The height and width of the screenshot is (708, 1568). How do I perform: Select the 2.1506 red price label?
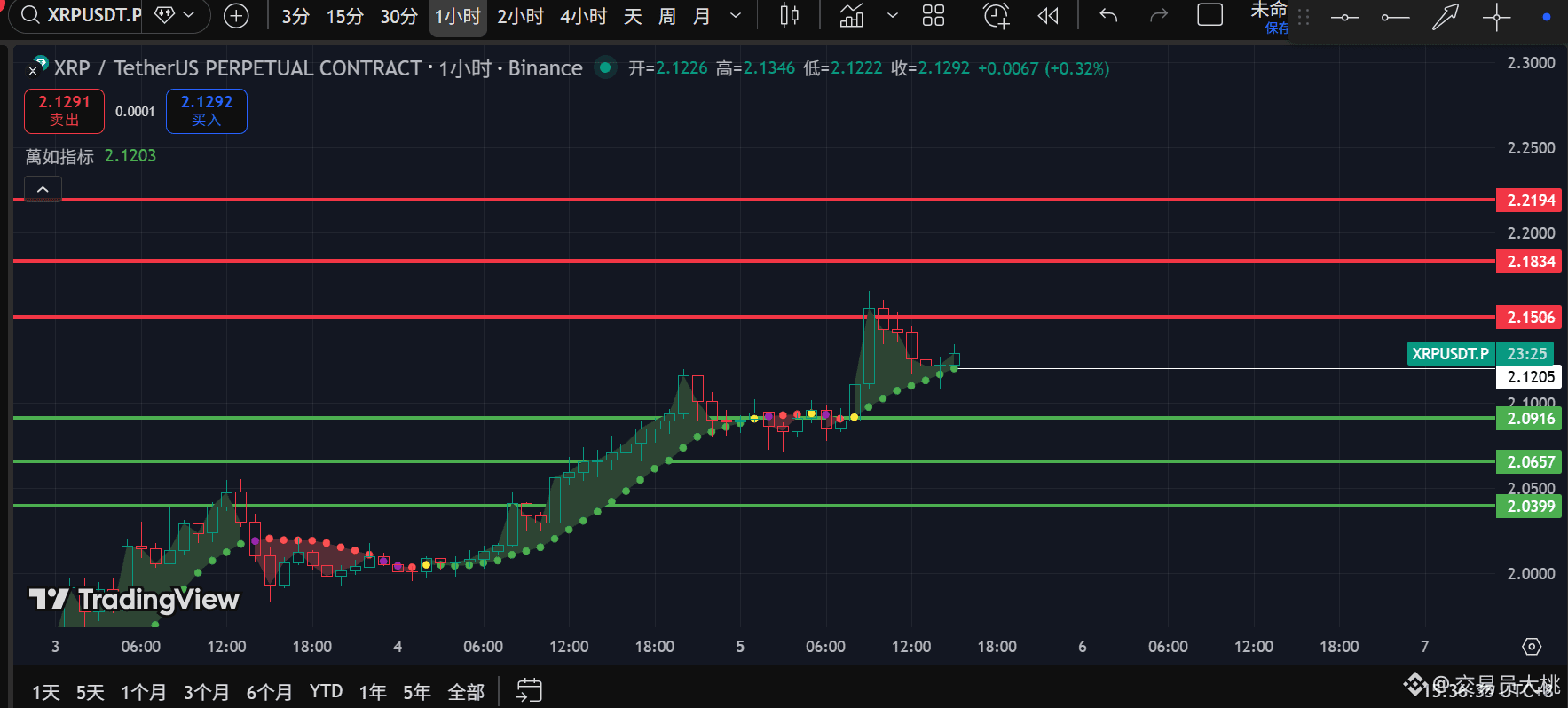[1529, 318]
